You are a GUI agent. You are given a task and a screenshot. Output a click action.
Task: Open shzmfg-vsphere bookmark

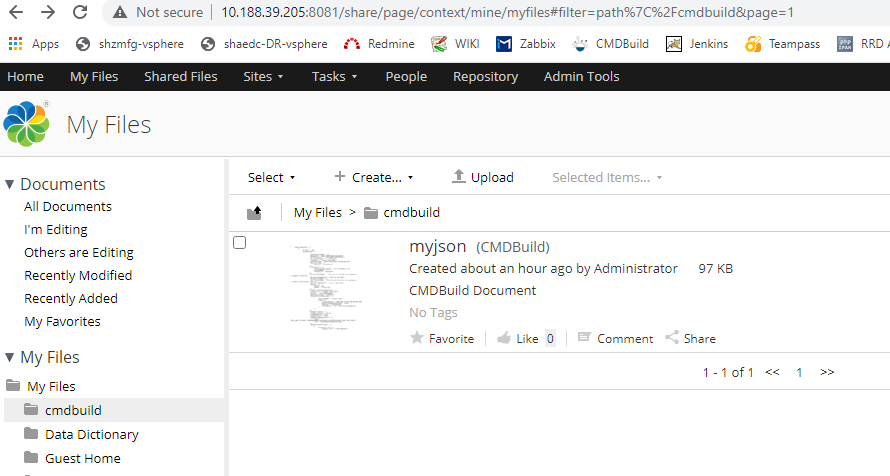click(130, 44)
